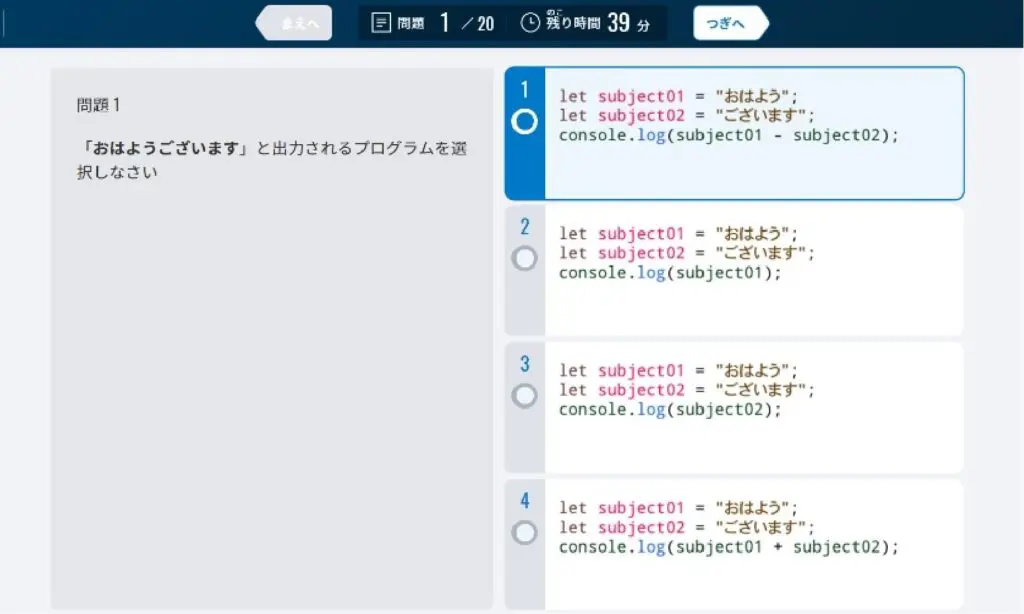Click the number 2 label of second answer

[x=524, y=227]
